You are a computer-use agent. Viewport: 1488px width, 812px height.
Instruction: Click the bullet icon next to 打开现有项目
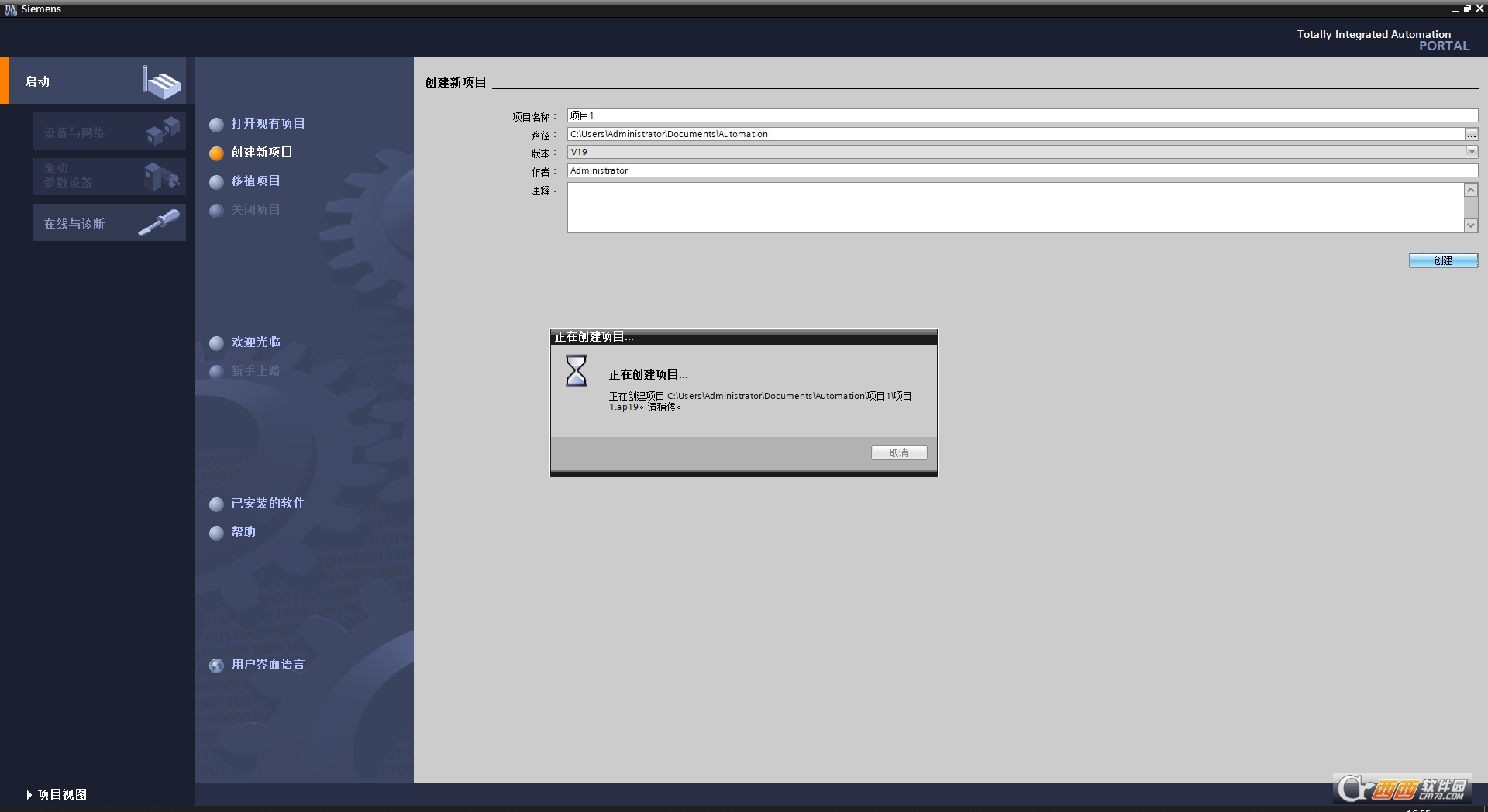pyautogui.click(x=216, y=124)
